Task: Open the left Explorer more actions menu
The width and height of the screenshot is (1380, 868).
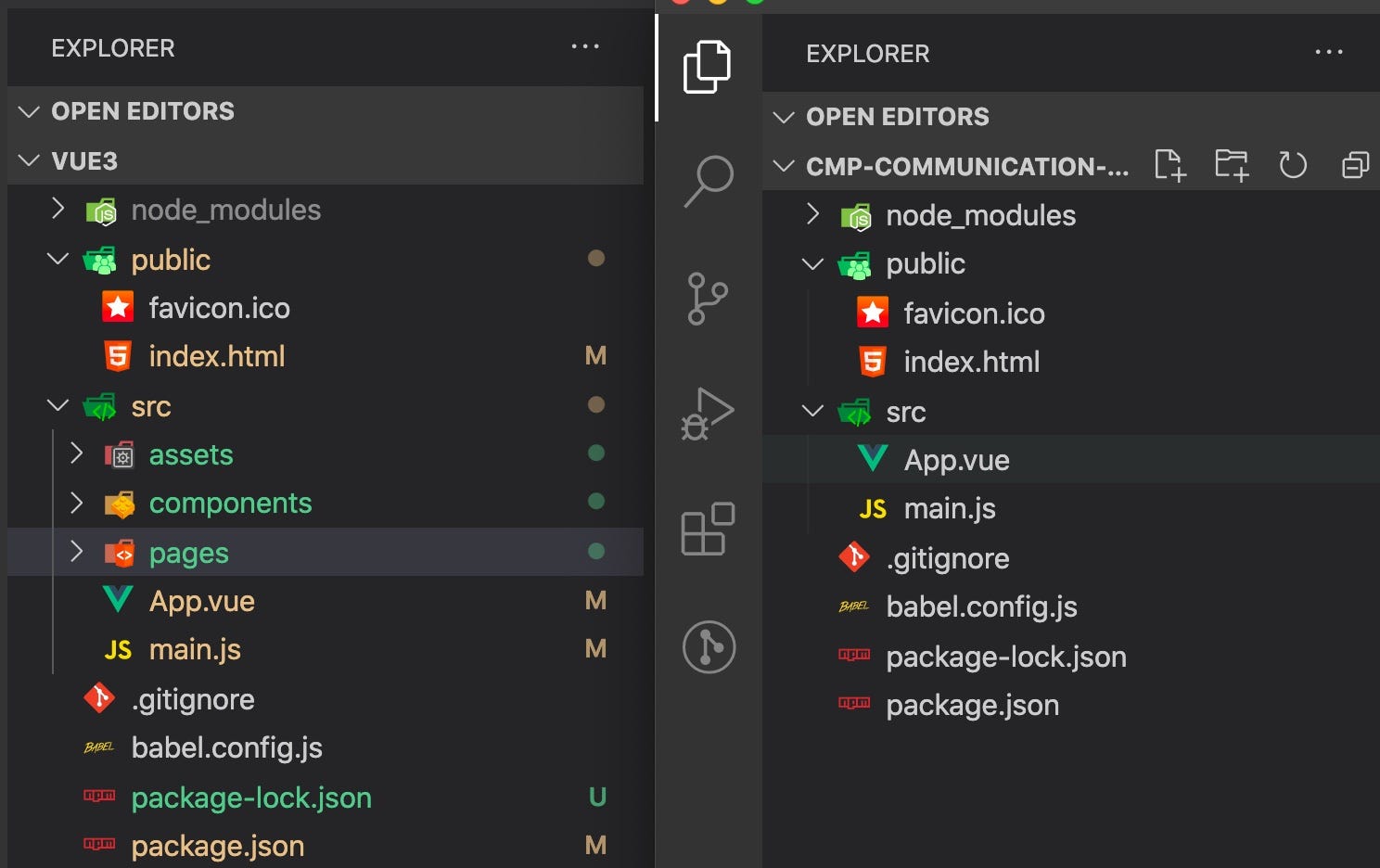Action: tap(585, 46)
